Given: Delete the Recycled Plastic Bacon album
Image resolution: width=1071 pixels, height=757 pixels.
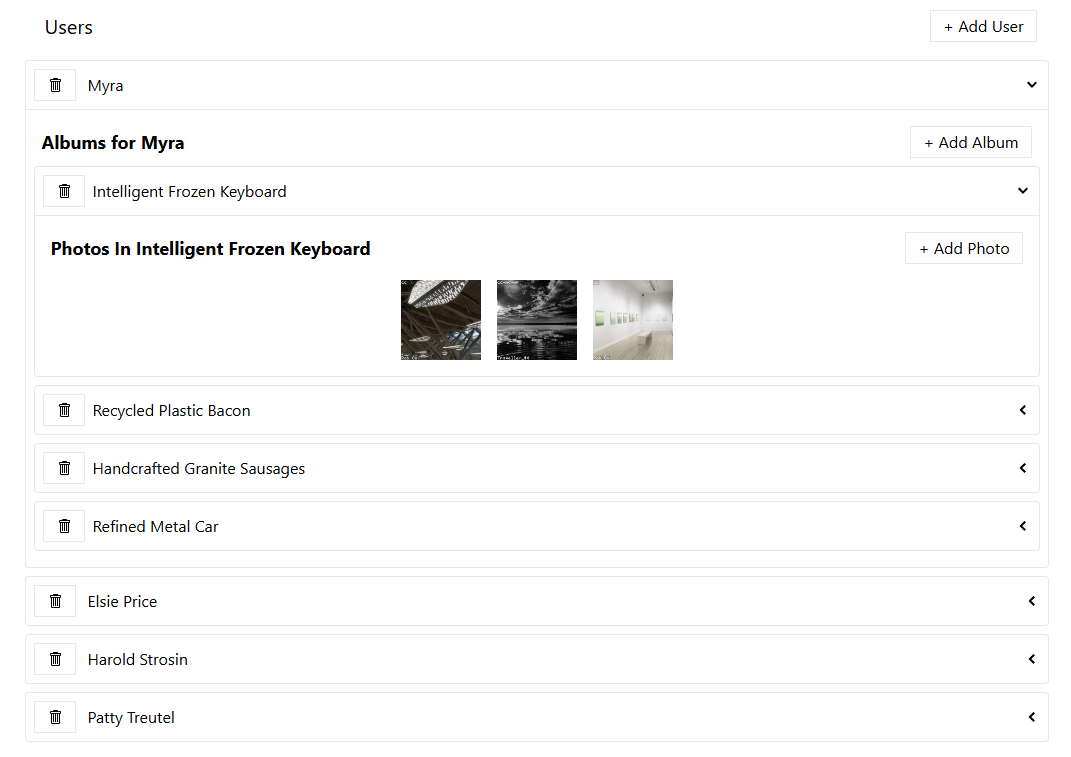Looking at the screenshot, I should [64, 410].
